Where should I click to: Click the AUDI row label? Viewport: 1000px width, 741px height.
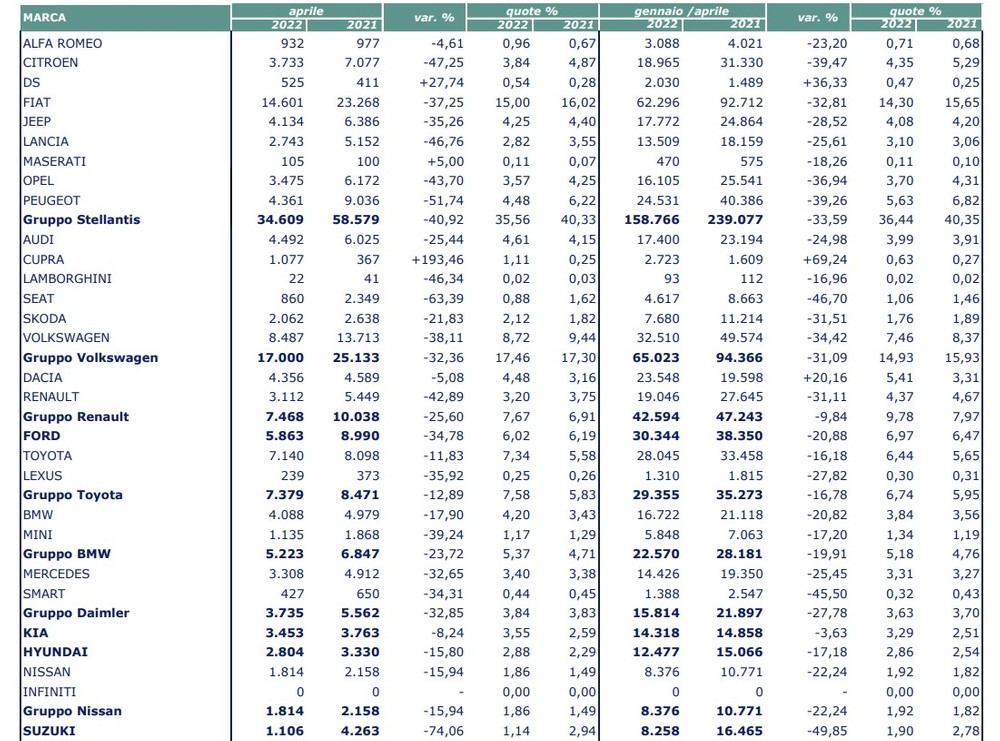tap(38, 239)
